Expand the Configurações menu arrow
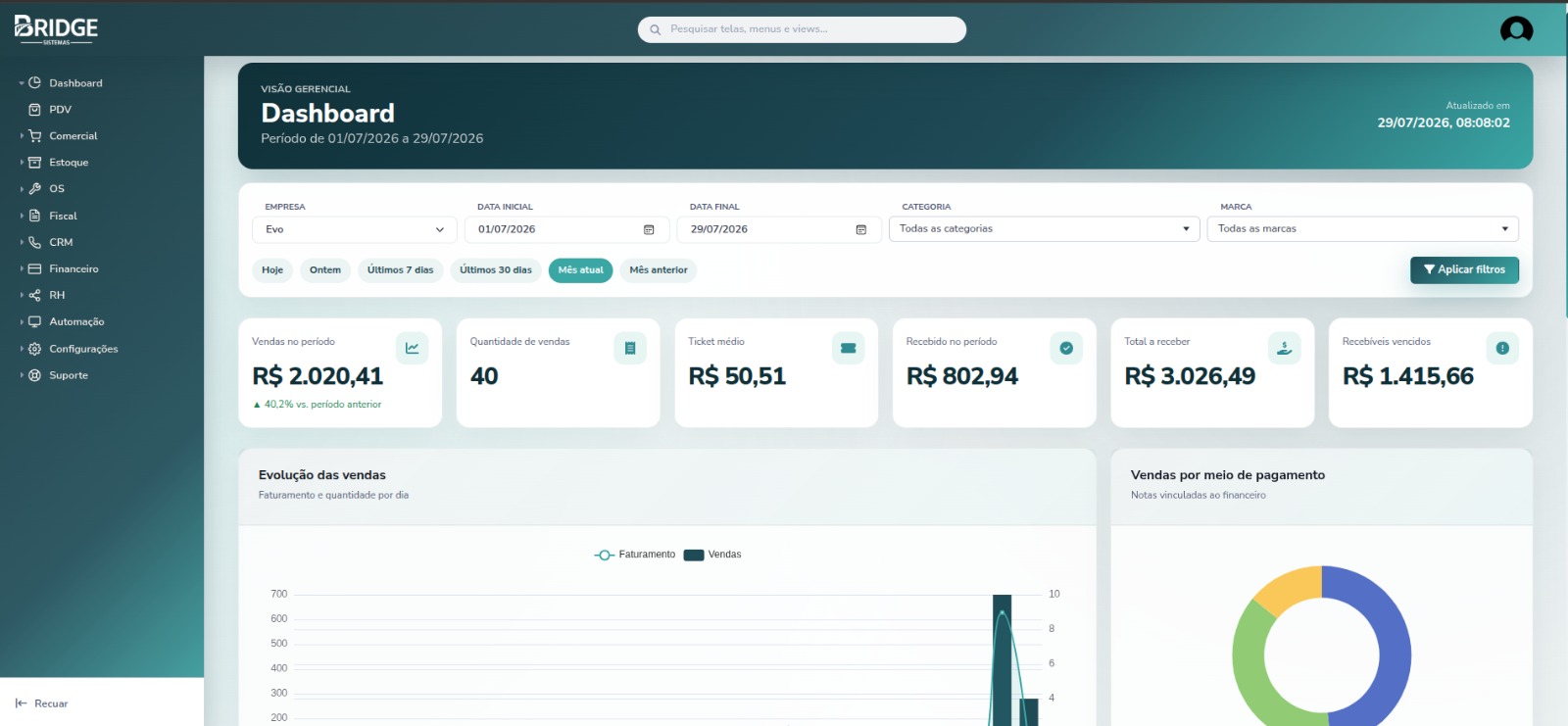This screenshot has width=1568, height=726. [22, 349]
